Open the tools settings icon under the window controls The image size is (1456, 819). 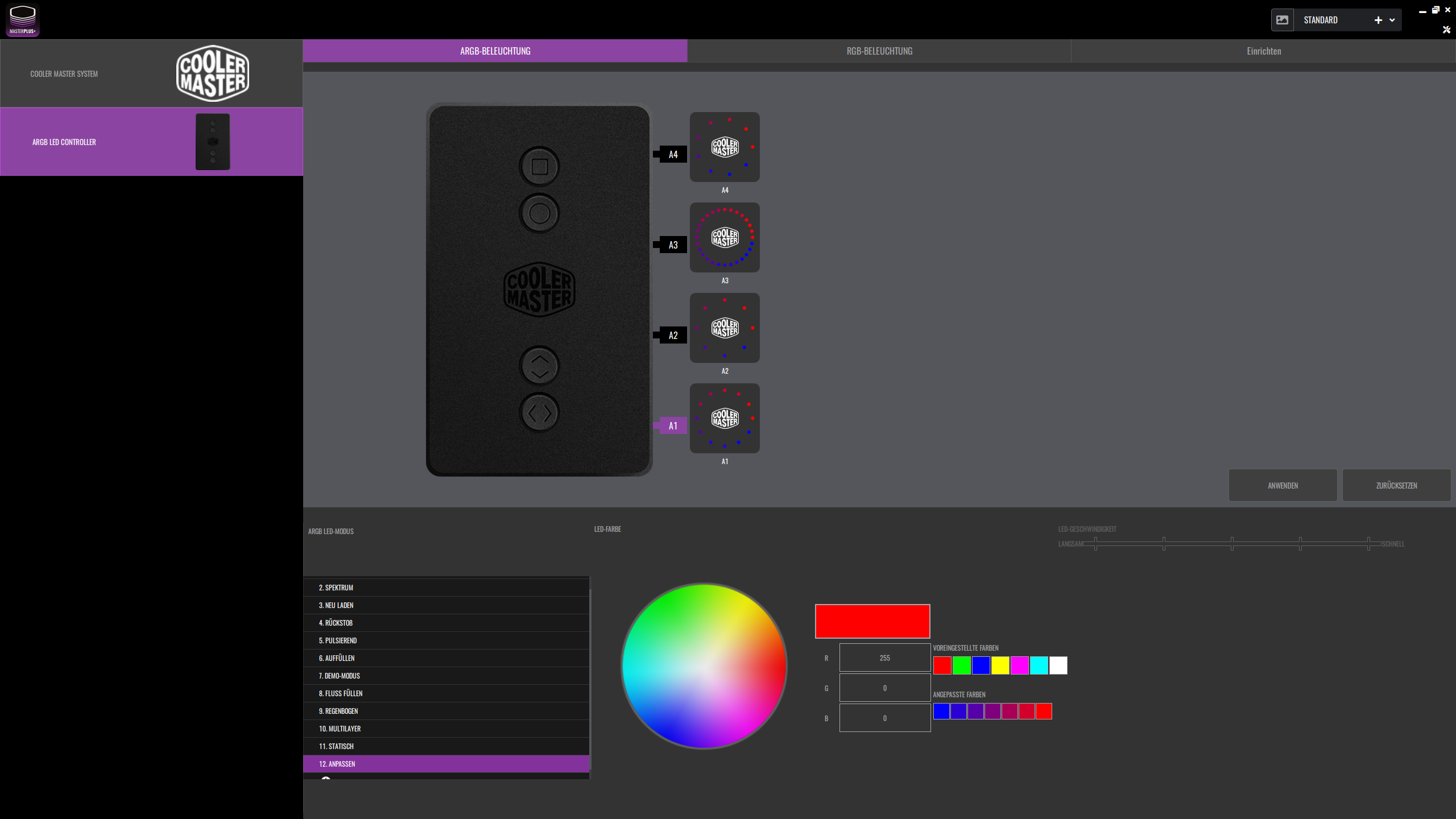coord(1446,30)
